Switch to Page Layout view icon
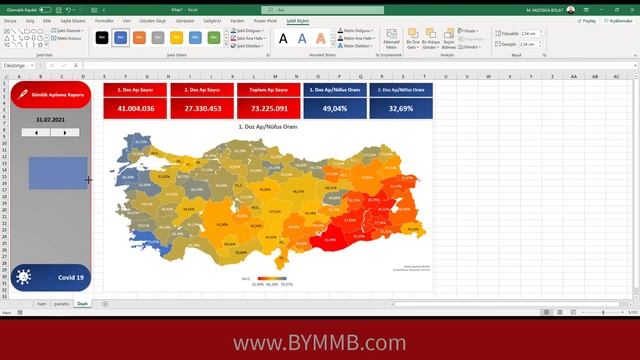The height and width of the screenshot is (360, 640). click(x=560, y=312)
